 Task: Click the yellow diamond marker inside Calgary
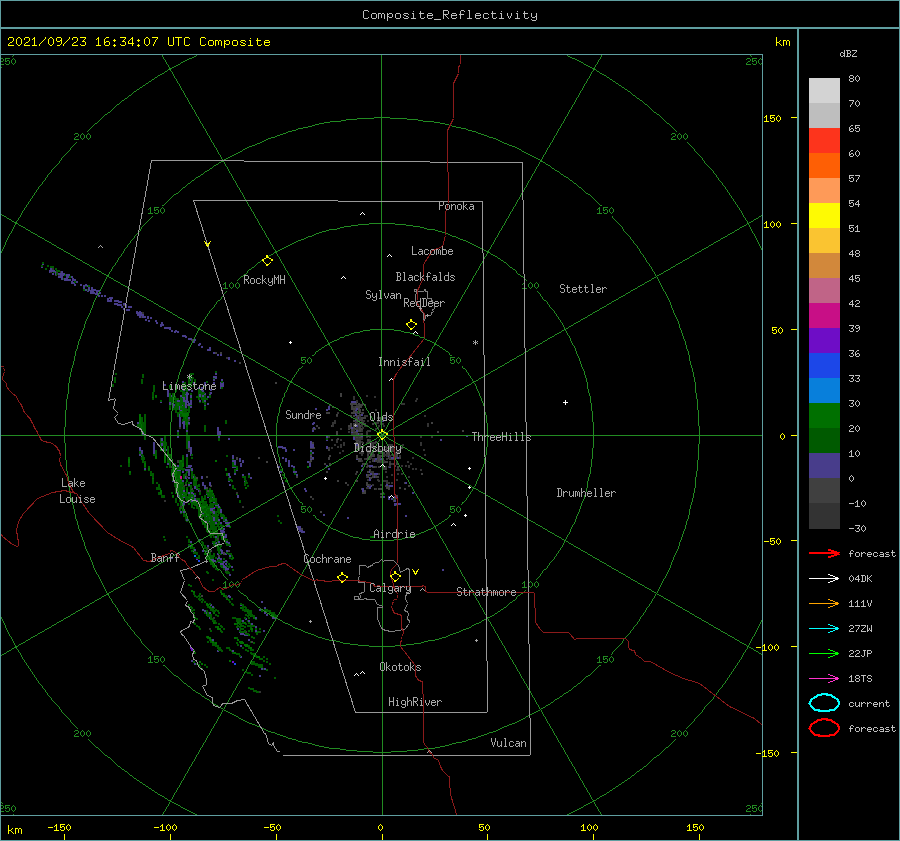(395, 576)
